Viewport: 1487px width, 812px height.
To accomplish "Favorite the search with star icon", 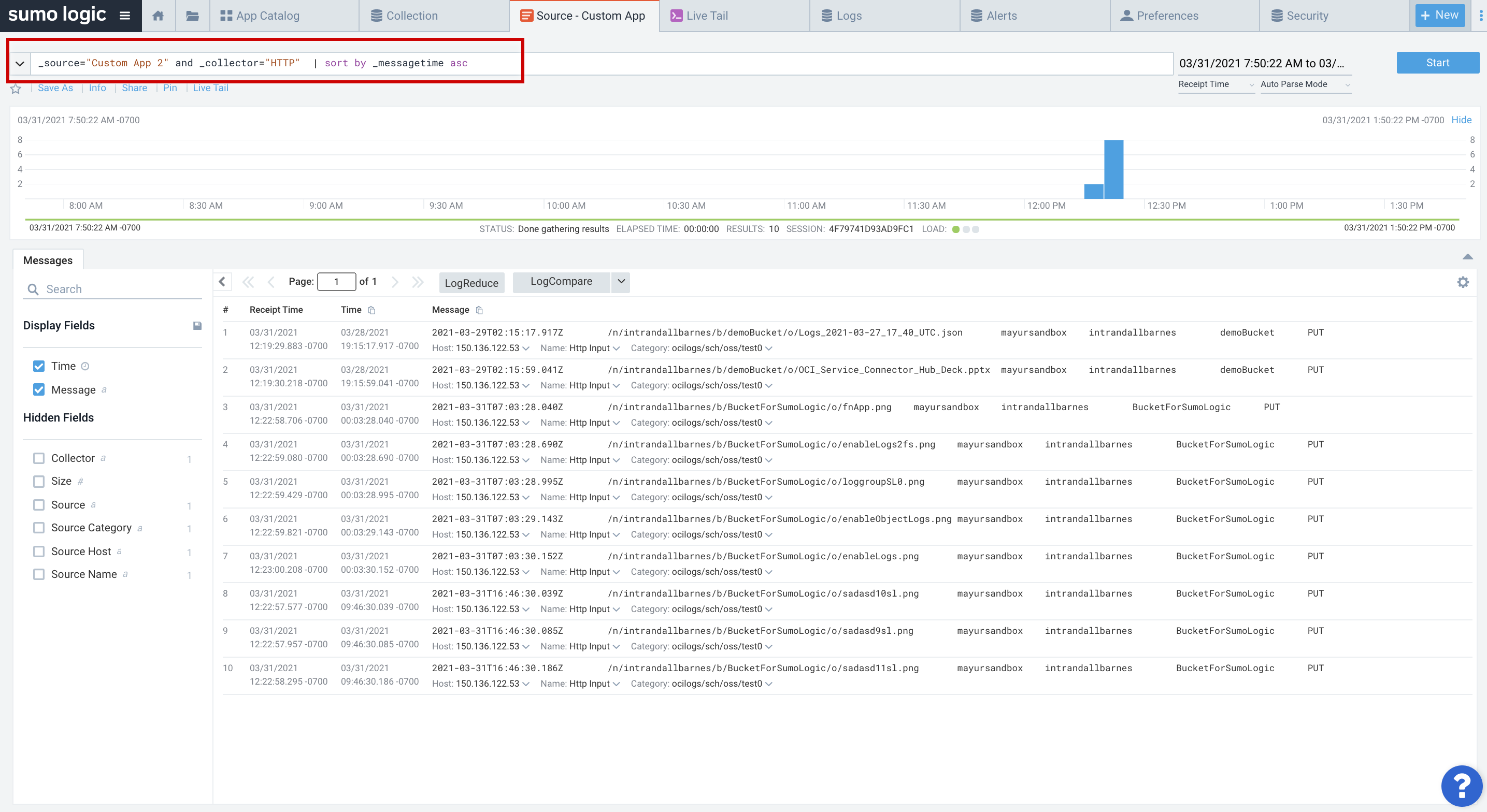I will click(16, 89).
